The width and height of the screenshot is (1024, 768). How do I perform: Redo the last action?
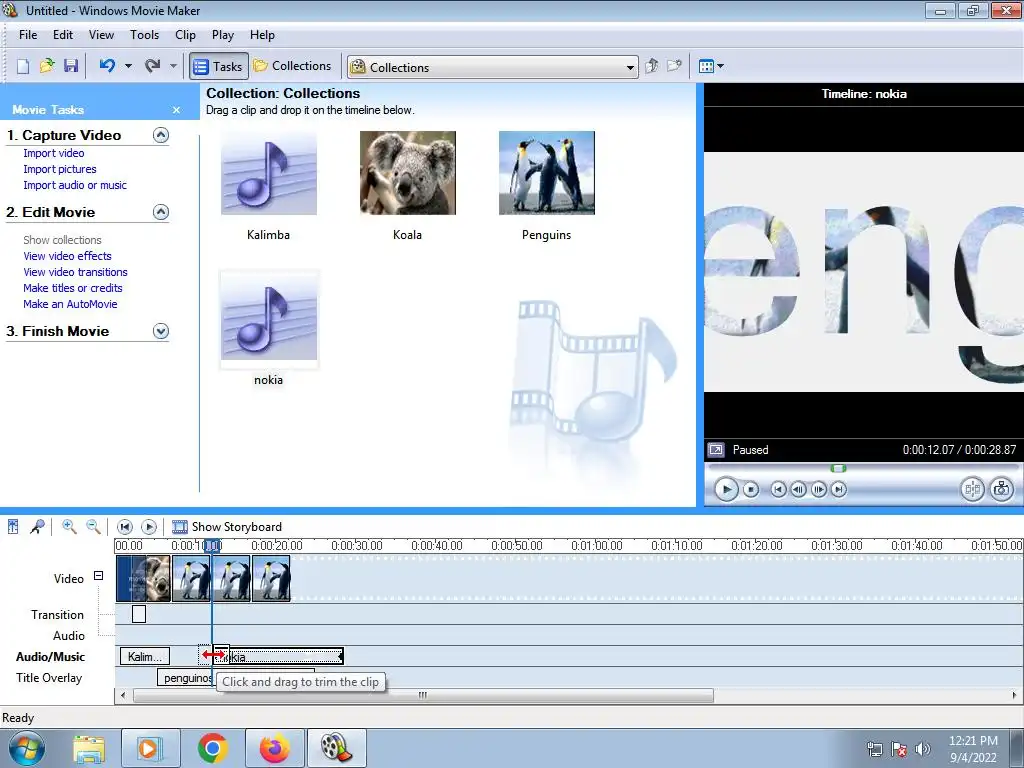(152, 66)
